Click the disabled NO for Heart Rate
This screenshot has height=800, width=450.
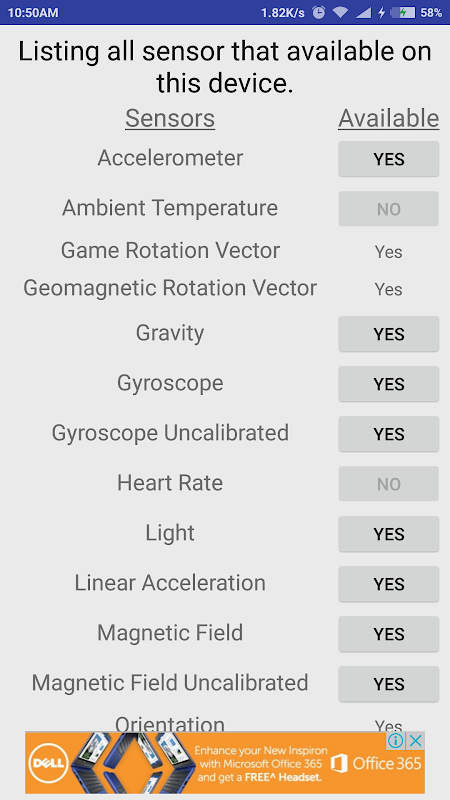tap(388, 484)
